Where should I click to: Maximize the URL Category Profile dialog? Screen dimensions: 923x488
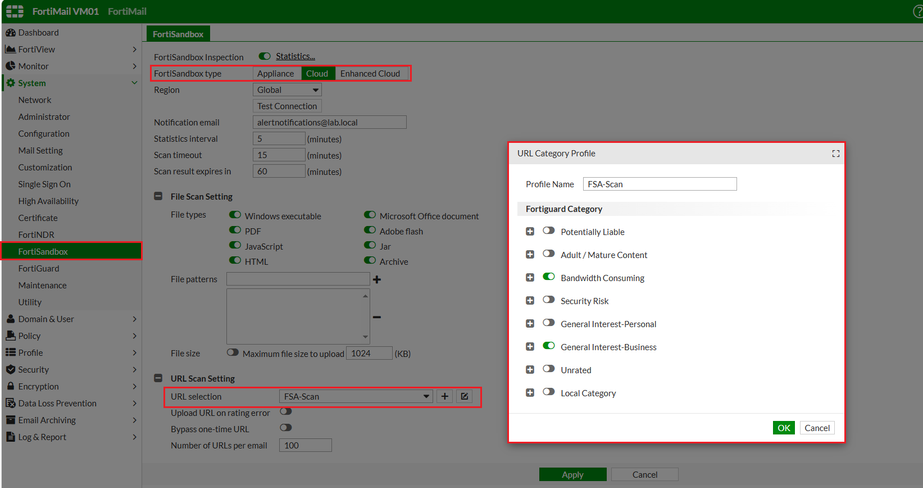tap(836, 154)
